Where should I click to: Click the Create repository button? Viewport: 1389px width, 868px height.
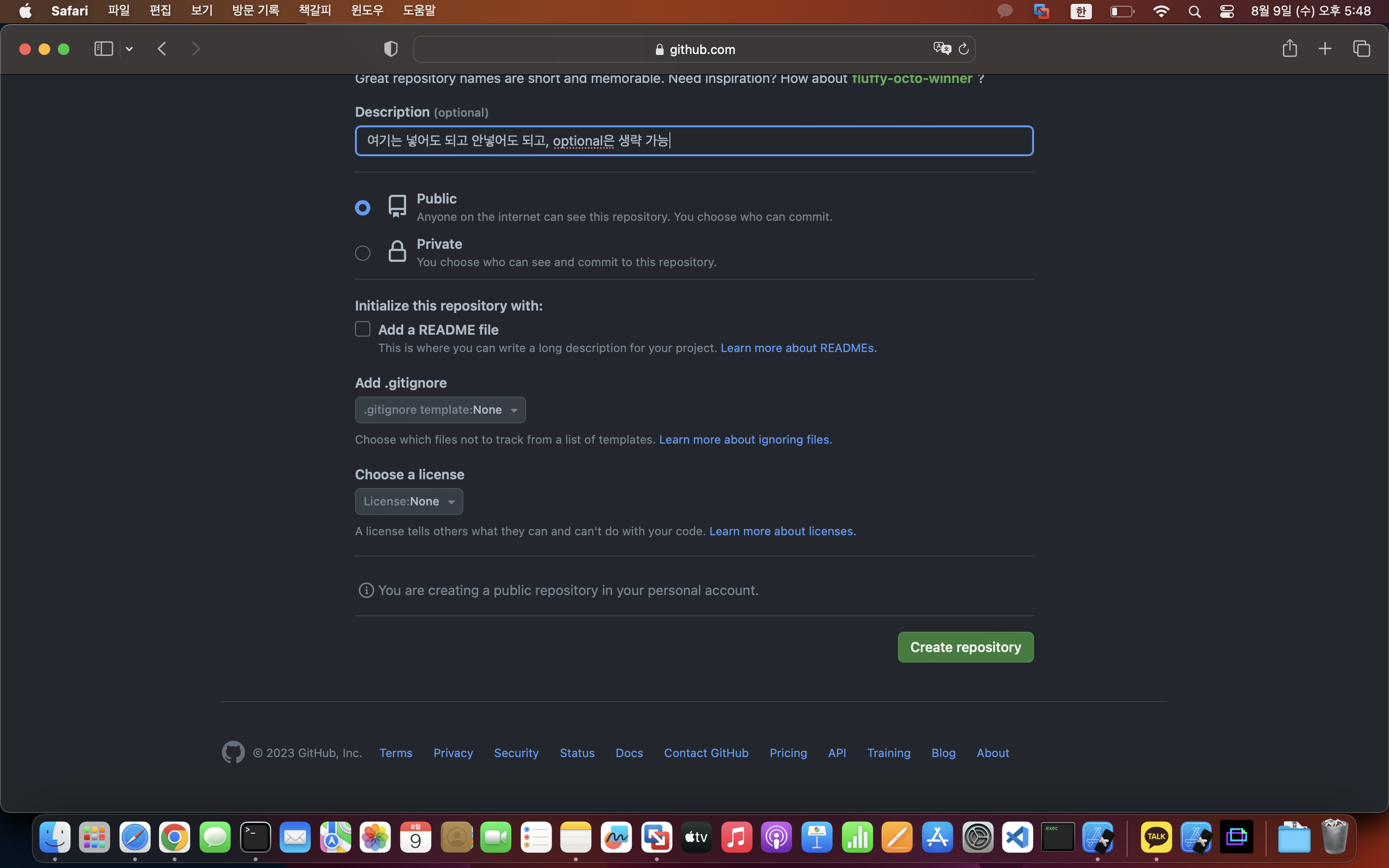click(966, 647)
